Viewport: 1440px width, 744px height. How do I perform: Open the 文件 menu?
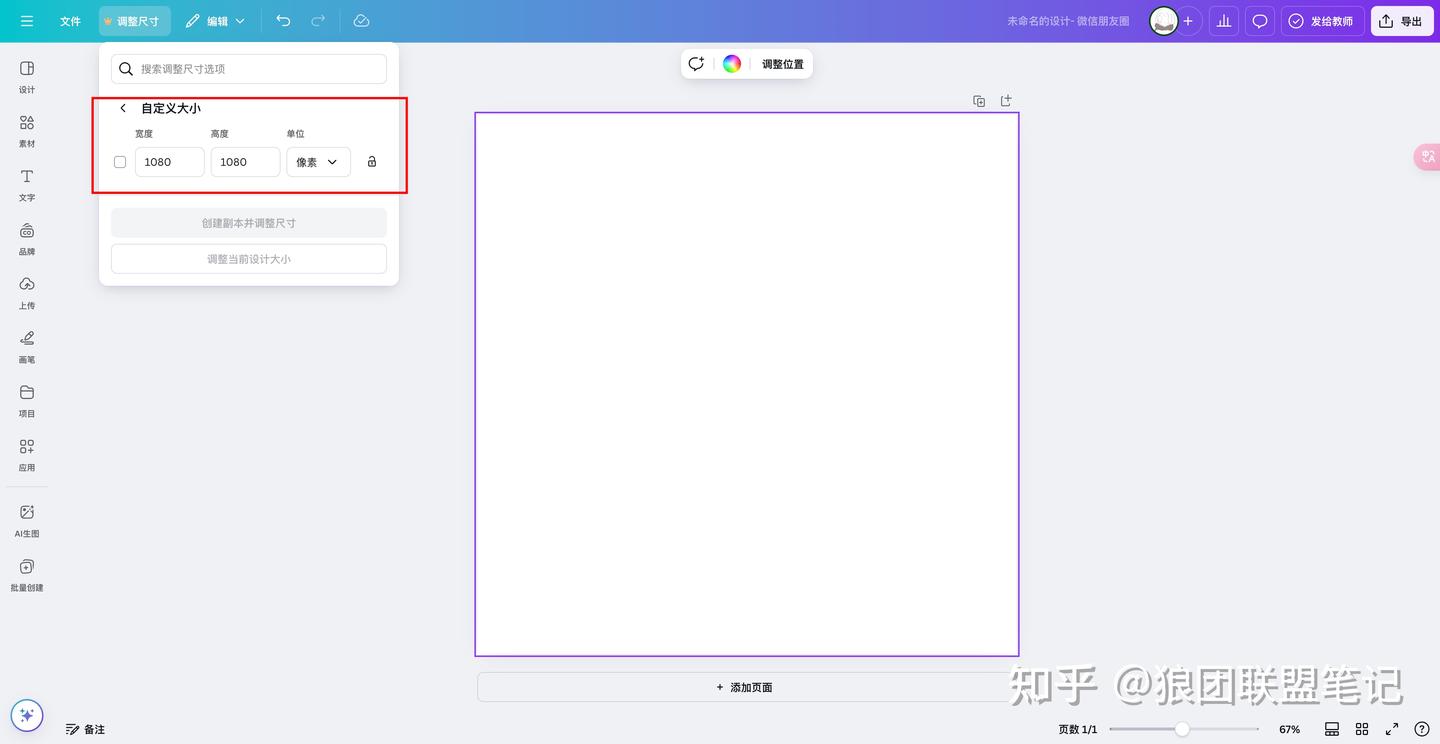(70, 21)
